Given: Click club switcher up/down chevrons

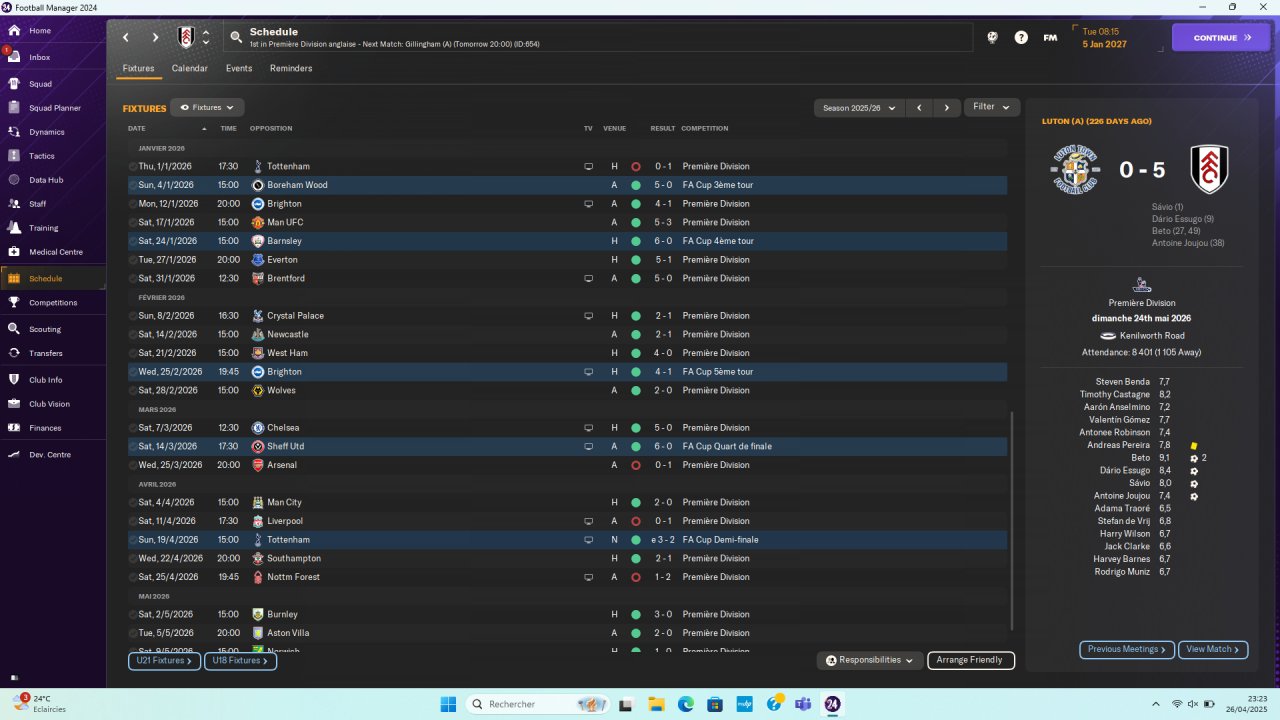Looking at the screenshot, I should point(206,38).
